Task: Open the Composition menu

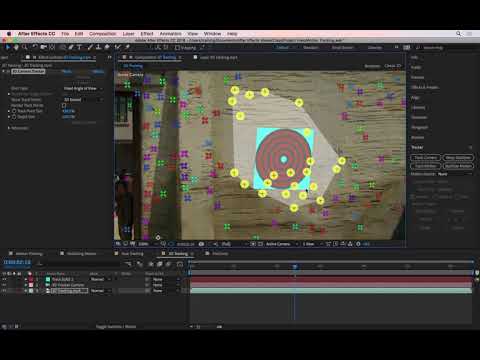Action: coord(103,34)
